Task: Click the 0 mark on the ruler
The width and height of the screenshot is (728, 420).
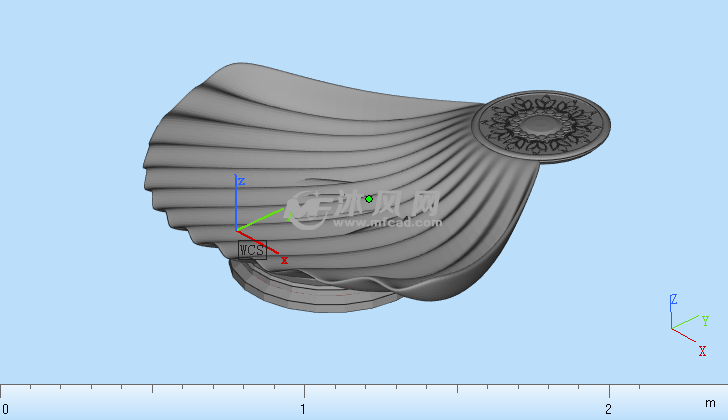Action: tap(5, 409)
